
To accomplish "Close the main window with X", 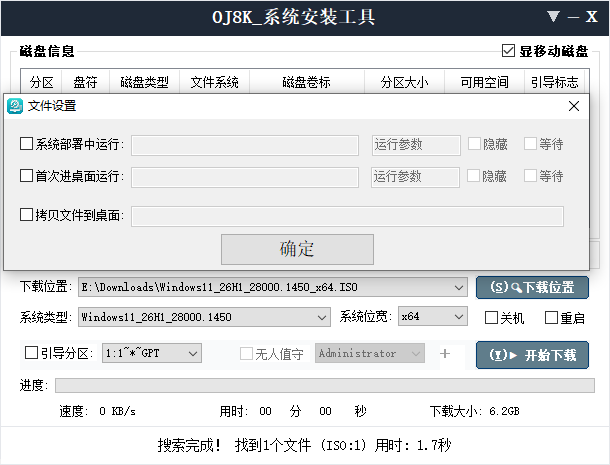I will point(591,17).
